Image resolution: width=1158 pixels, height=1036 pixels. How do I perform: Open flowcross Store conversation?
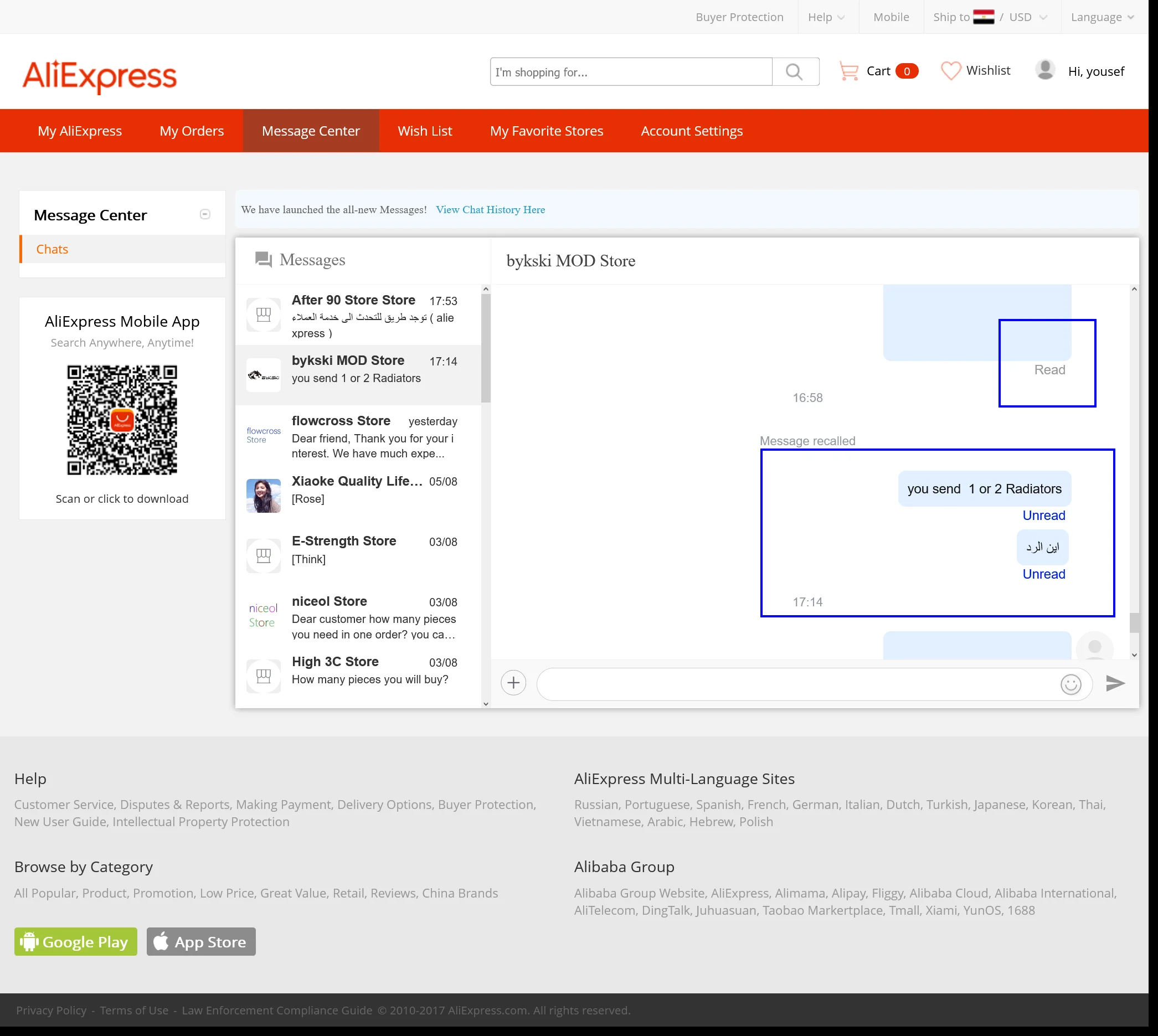(359, 436)
